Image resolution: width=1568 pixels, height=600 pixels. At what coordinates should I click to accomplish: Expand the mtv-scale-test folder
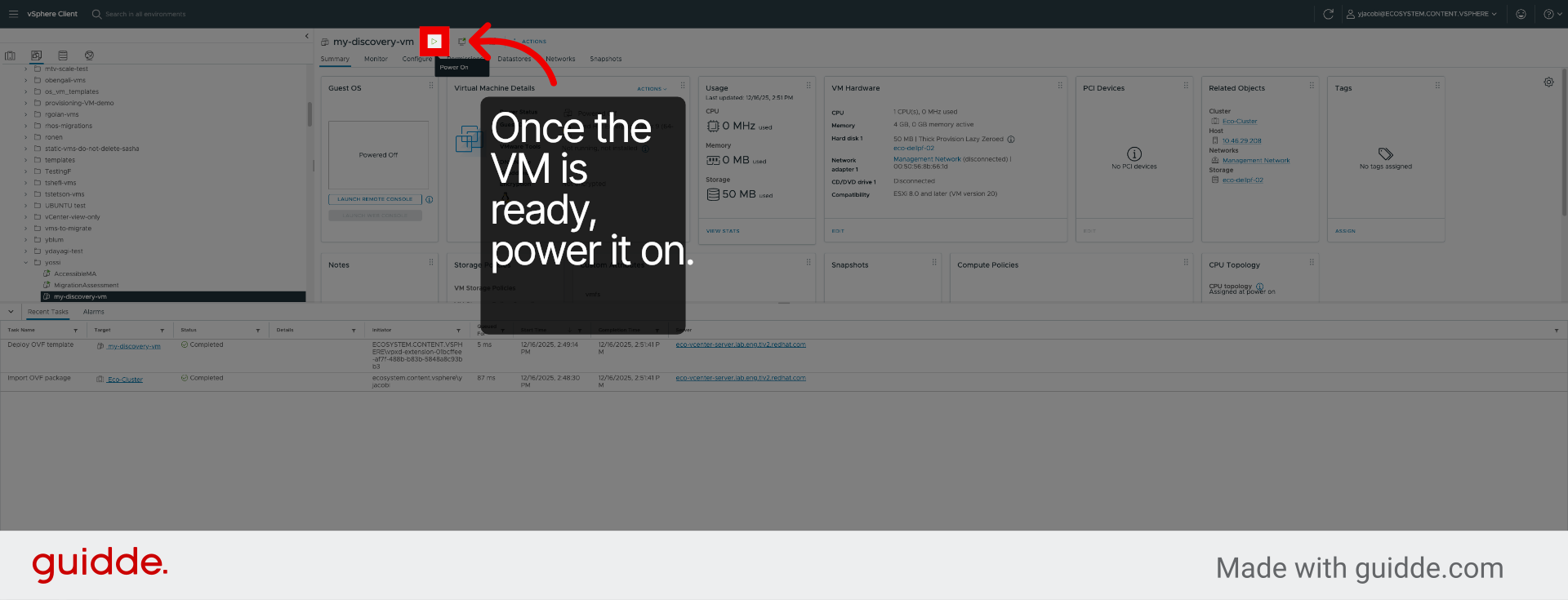pyautogui.click(x=25, y=69)
